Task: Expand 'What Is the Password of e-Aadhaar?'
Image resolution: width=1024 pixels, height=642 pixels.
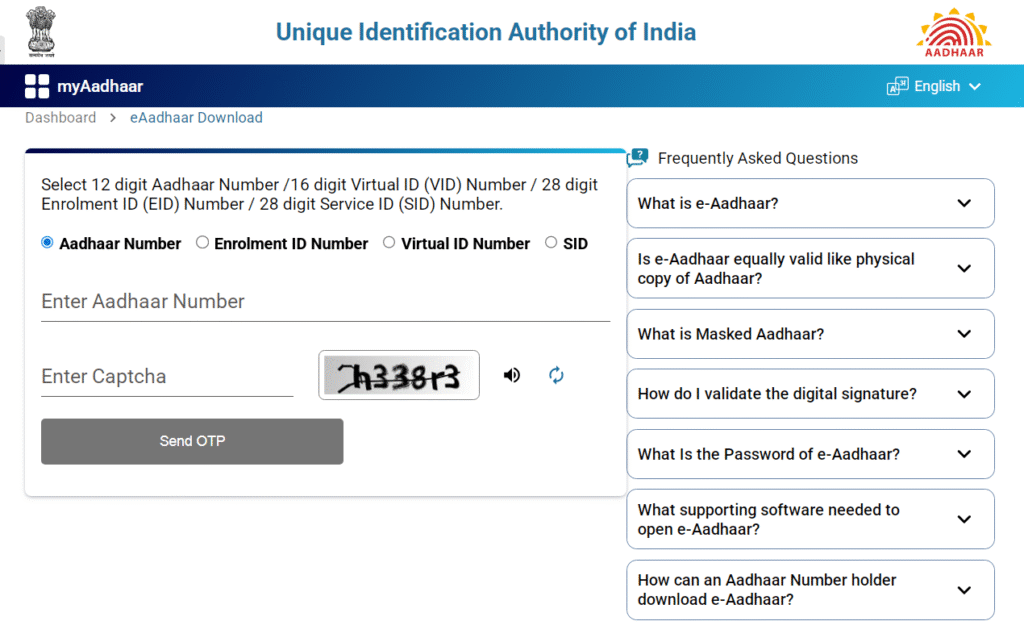Action: 810,454
